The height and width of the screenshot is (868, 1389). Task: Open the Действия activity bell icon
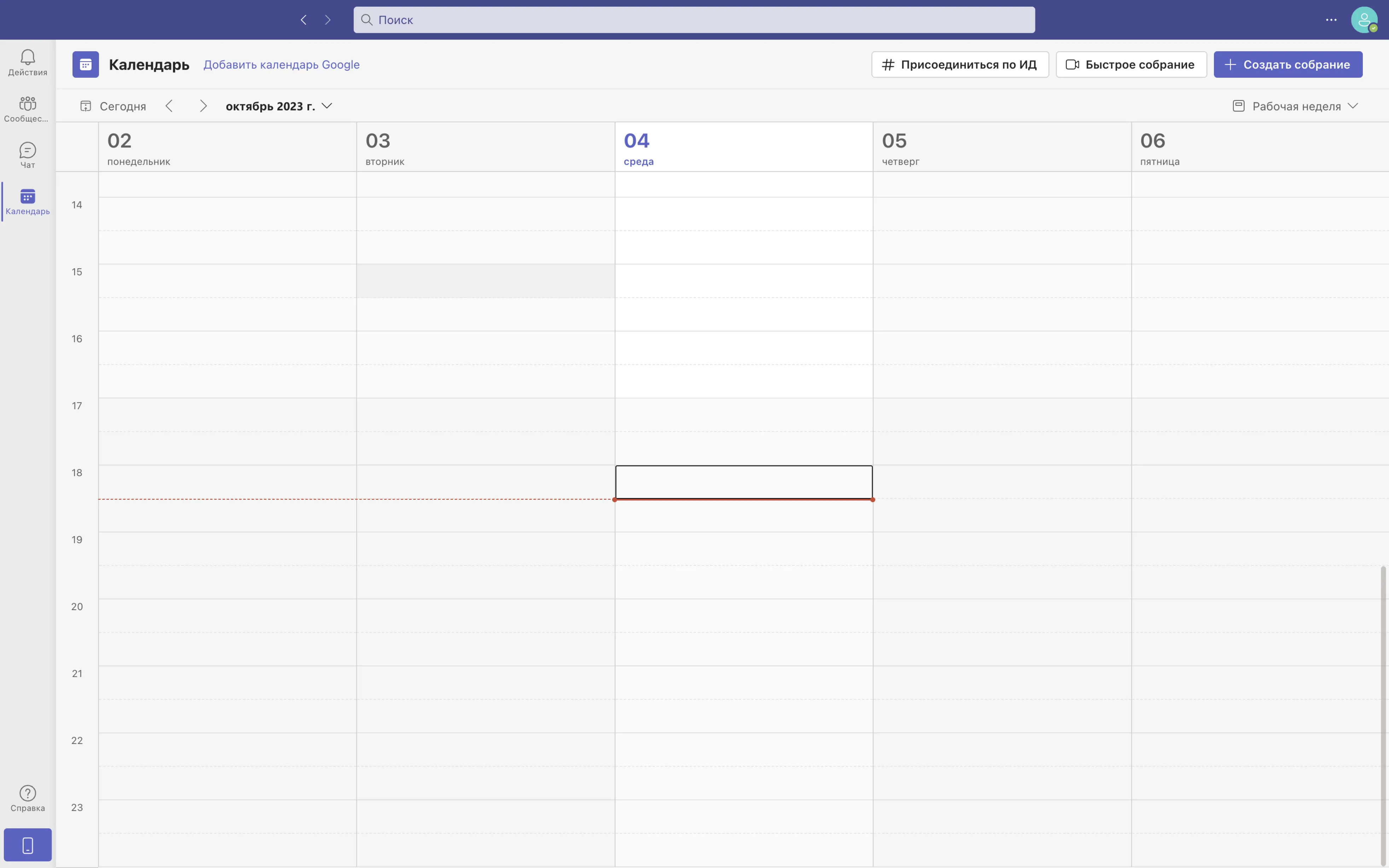point(28,63)
